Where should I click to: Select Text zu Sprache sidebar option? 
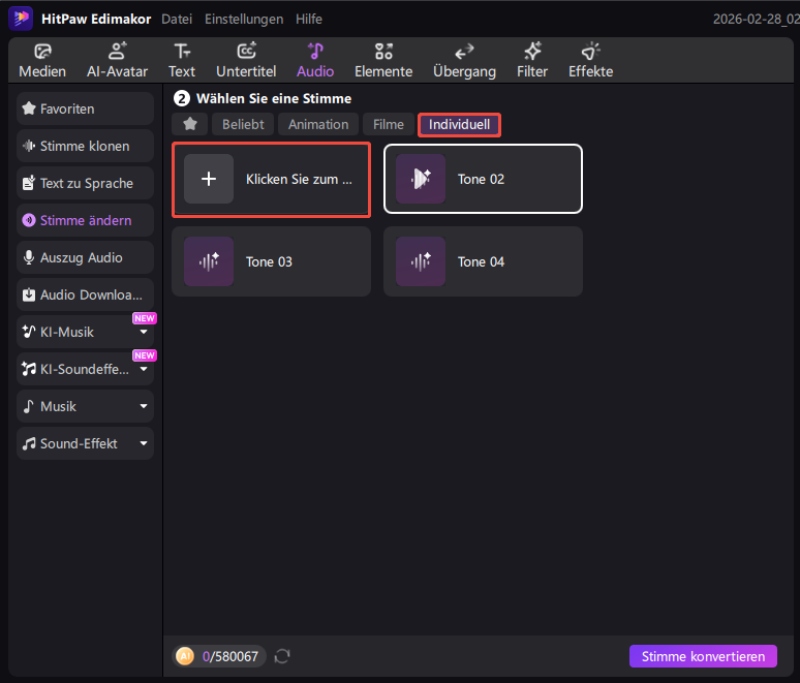(x=85, y=184)
